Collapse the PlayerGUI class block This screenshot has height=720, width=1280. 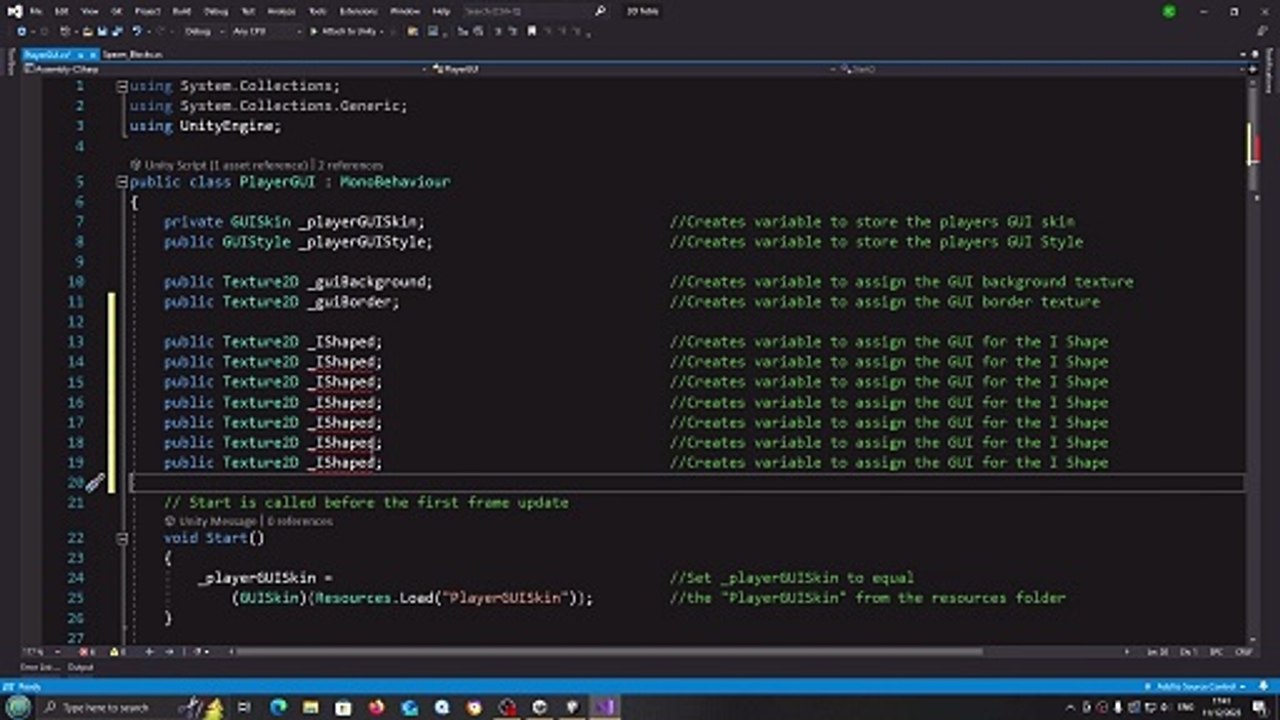(x=122, y=182)
